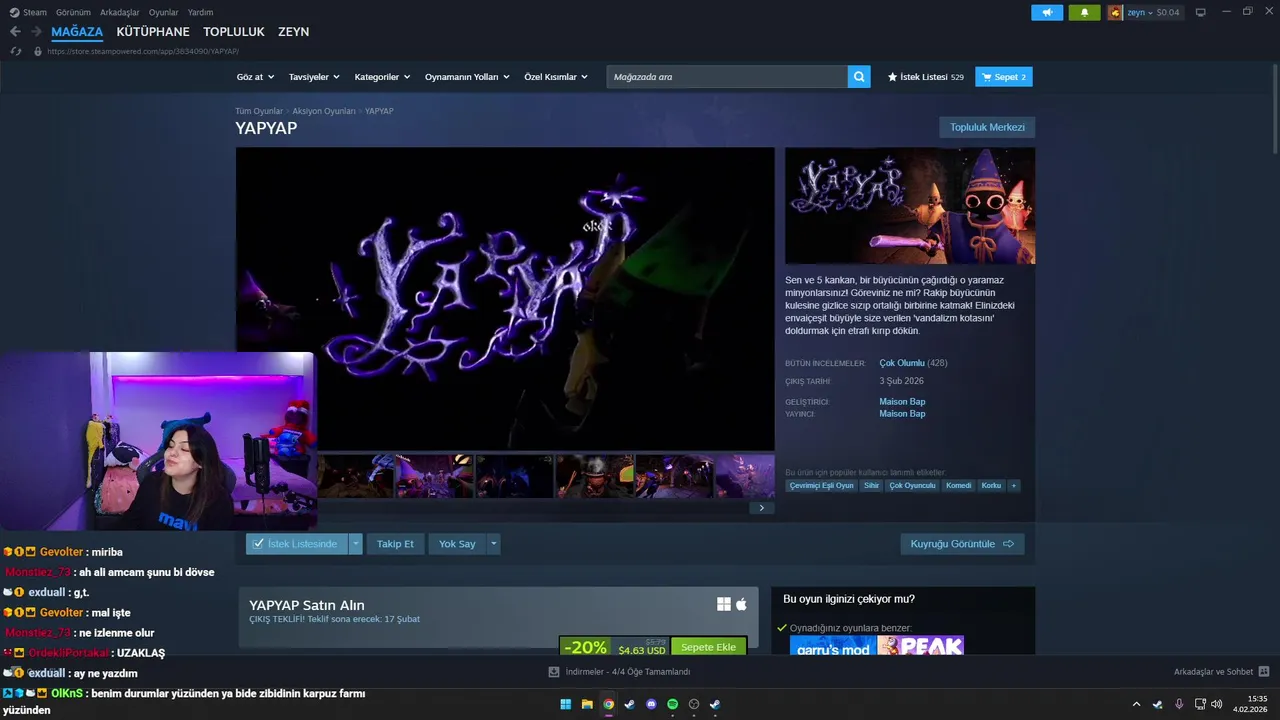The width and height of the screenshot is (1280, 720).
Task: Click the Mağazada ara search field
Action: coord(727,77)
